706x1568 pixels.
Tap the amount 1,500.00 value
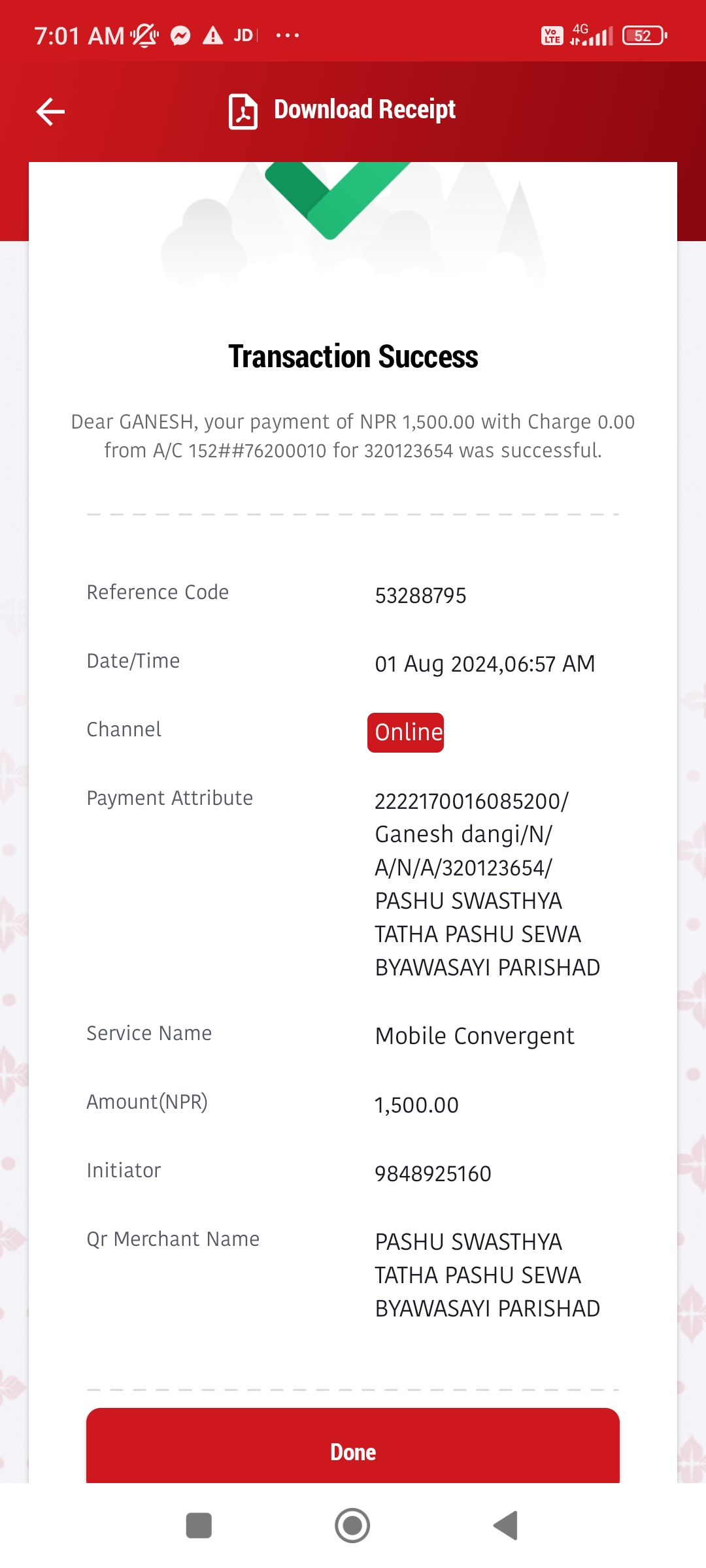(416, 1105)
